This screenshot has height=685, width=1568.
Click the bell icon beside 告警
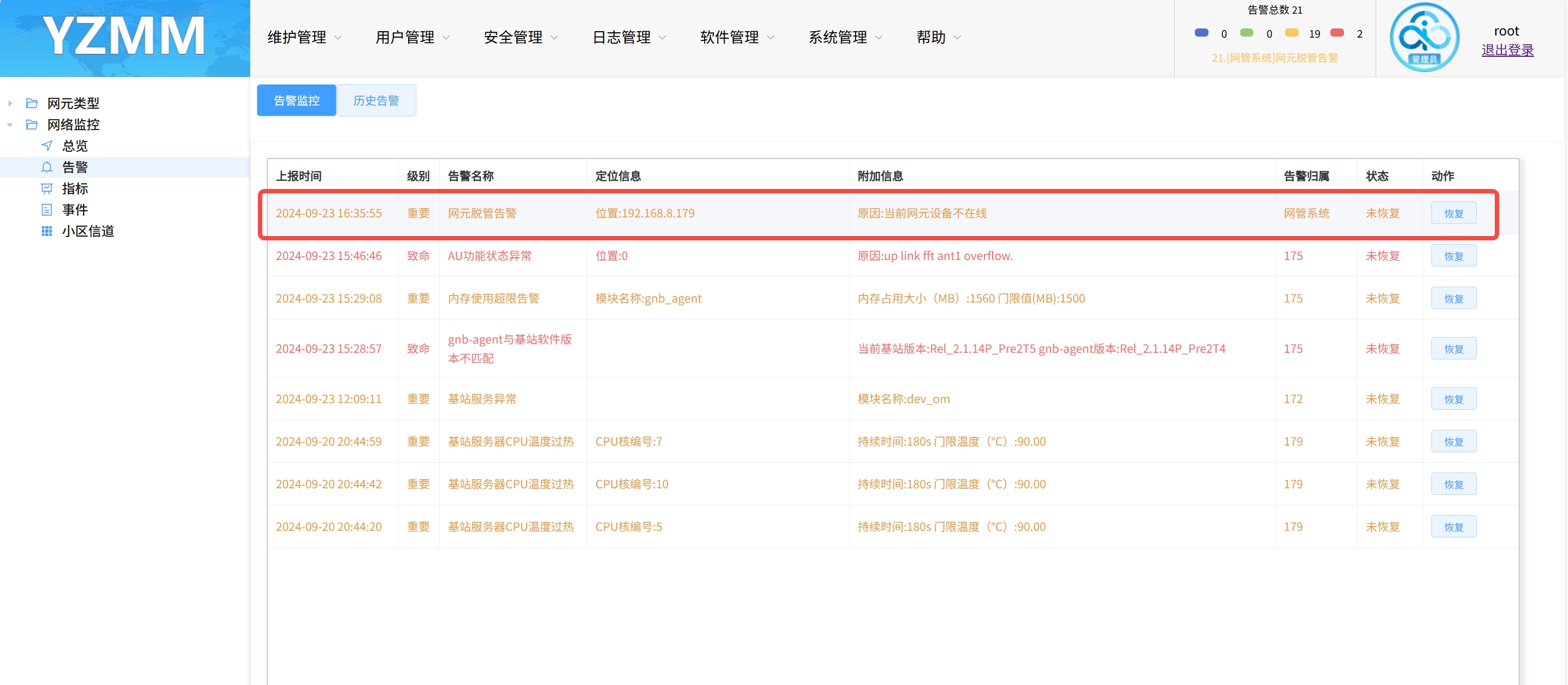click(x=47, y=167)
